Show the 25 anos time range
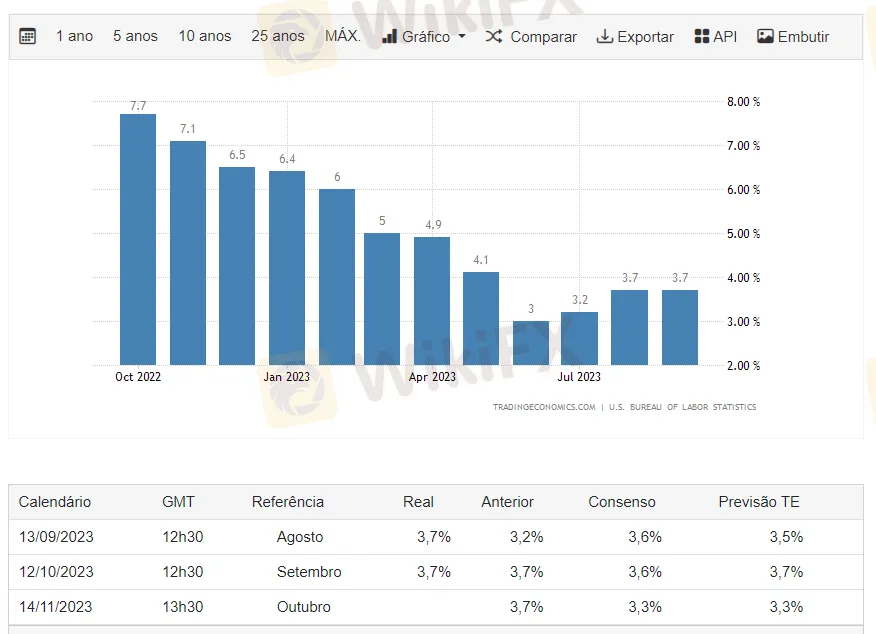 278,37
